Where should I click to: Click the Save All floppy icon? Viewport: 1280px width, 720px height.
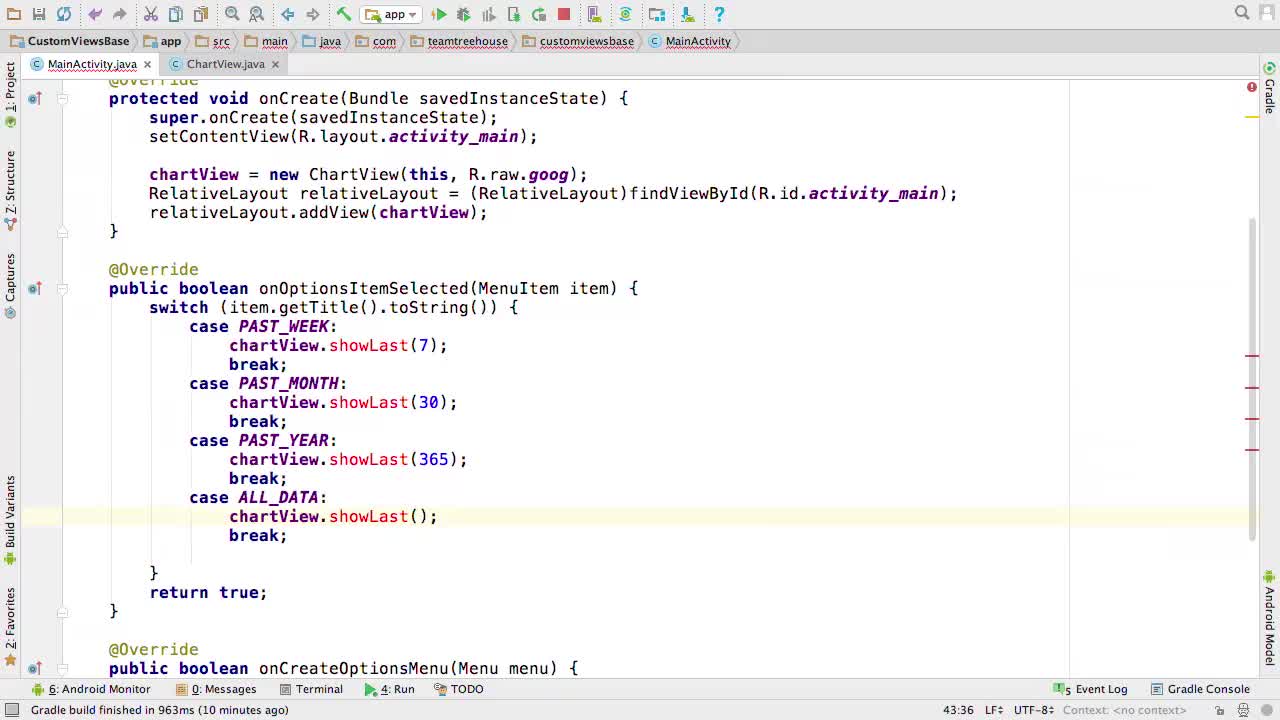39,14
